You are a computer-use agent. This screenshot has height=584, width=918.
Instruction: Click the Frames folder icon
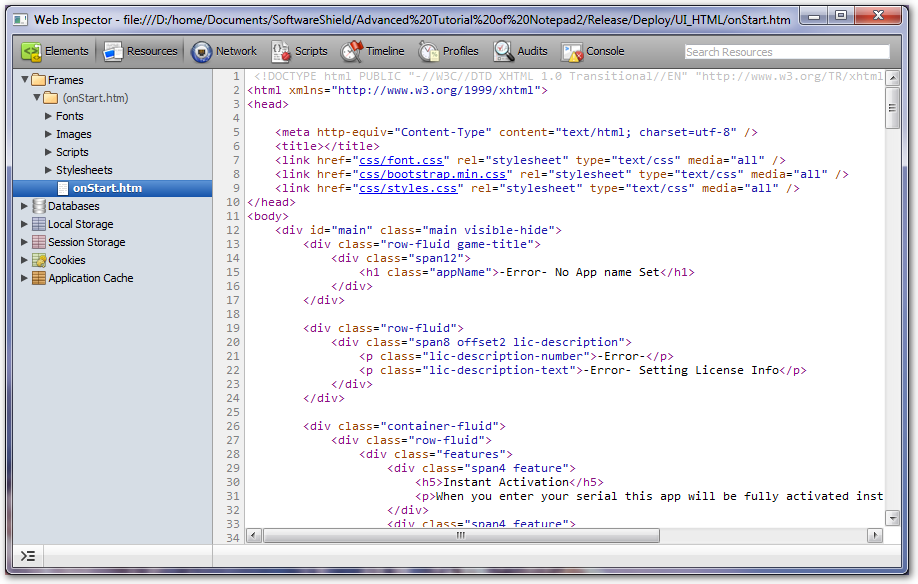point(39,80)
